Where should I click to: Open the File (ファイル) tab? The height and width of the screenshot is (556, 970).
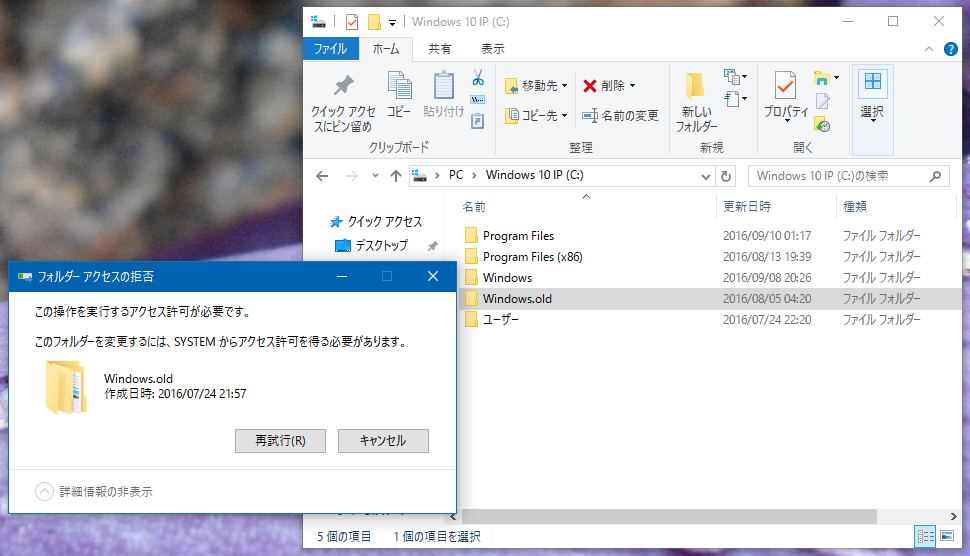330,49
